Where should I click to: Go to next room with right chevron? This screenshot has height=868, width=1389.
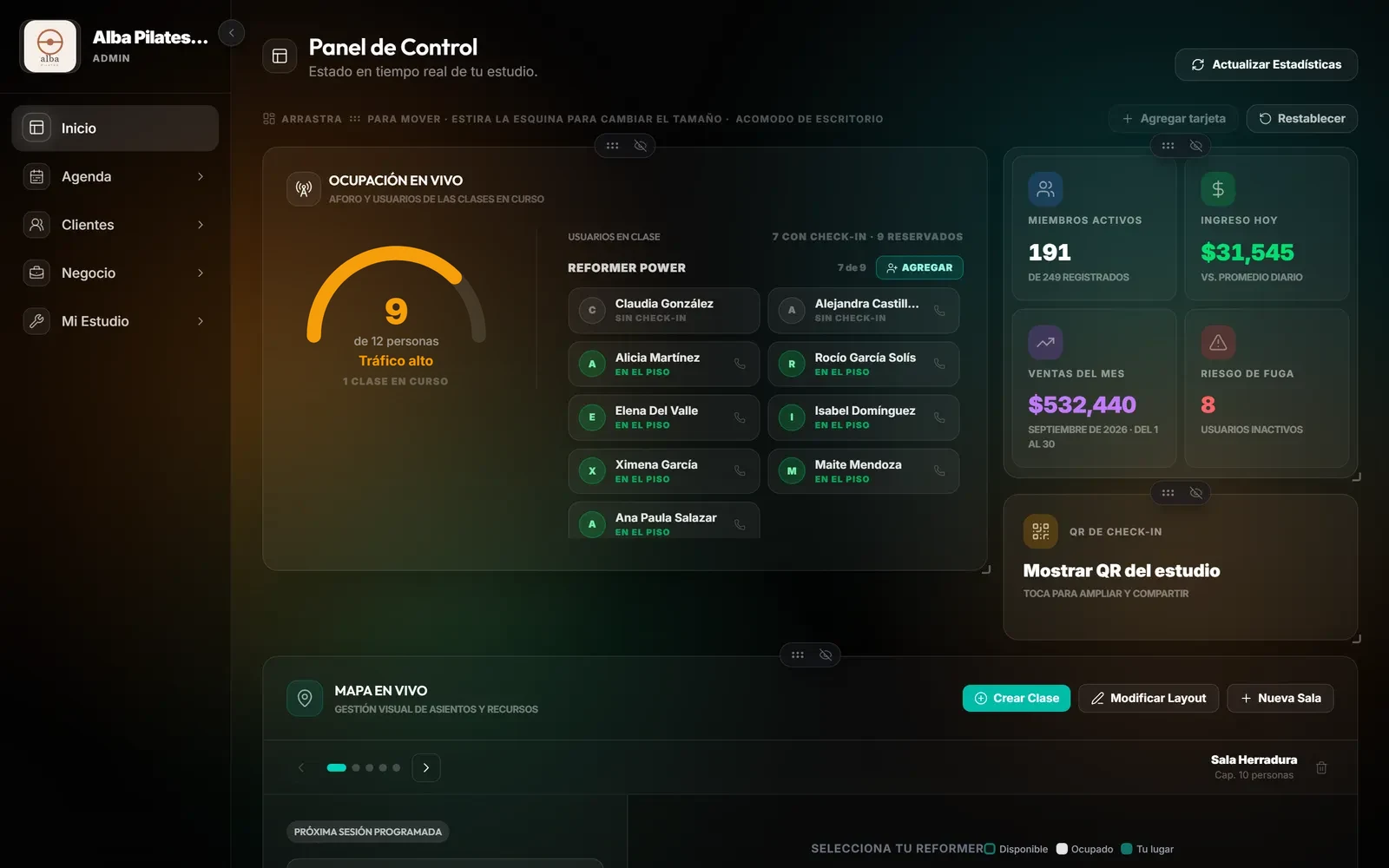coord(426,767)
